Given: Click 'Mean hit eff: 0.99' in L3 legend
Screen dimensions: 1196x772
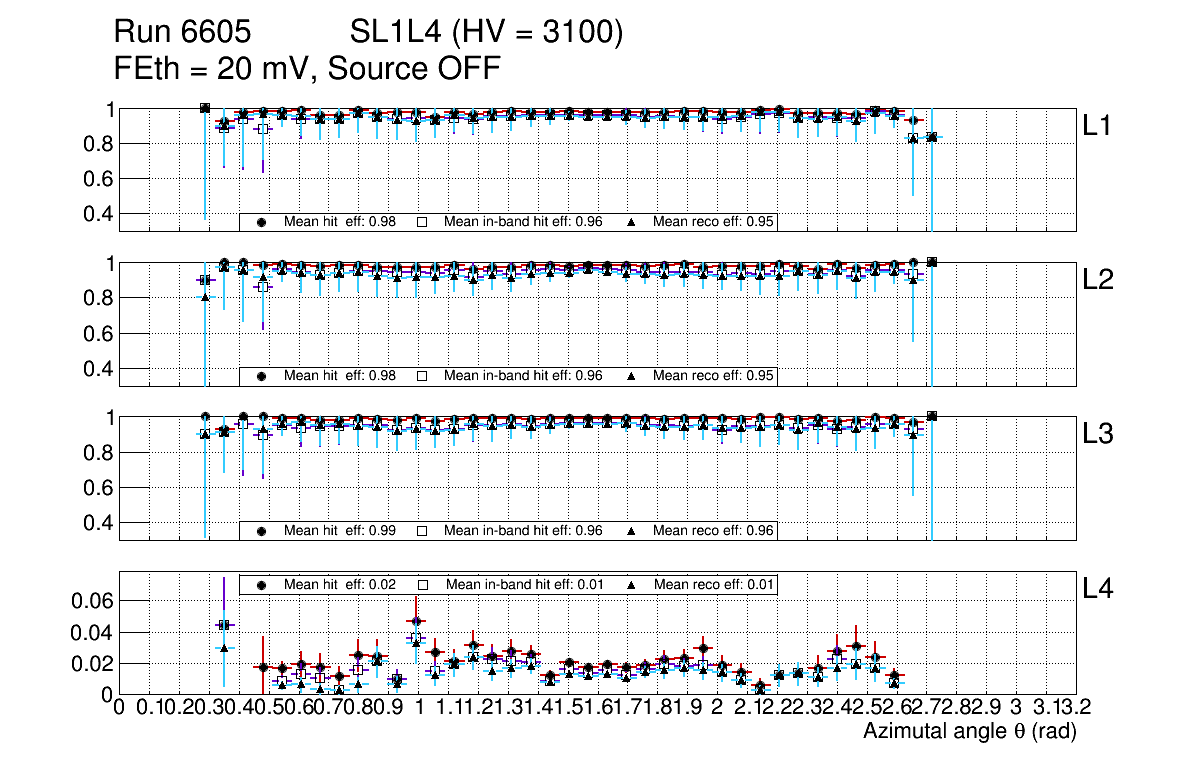Looking at the screenshot, I should tap(340, 531).
